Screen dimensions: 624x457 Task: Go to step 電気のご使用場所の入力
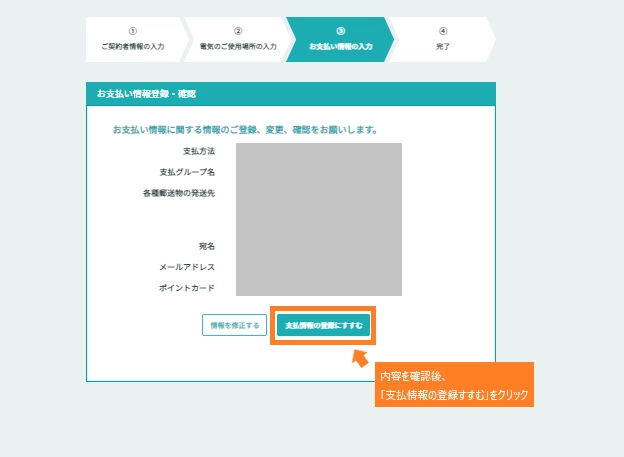tap(237, 46)
